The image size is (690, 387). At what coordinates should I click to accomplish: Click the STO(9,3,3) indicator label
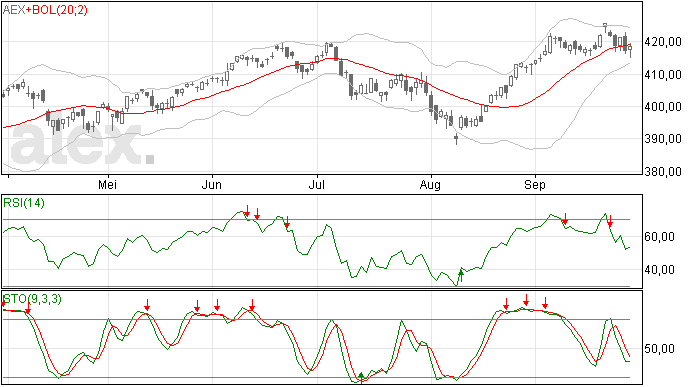[x=33, y=299]
